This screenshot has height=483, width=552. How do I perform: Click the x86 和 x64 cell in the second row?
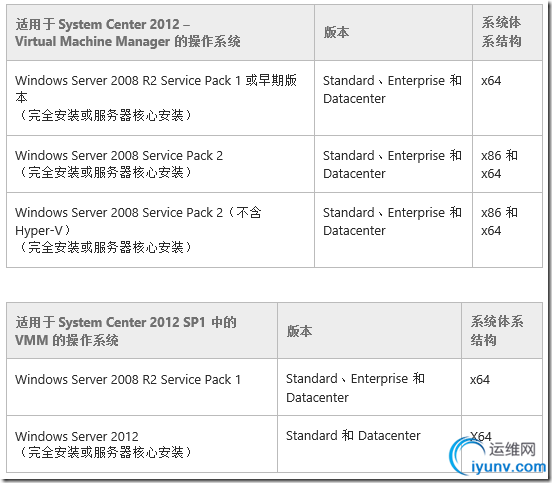(508, 164)
